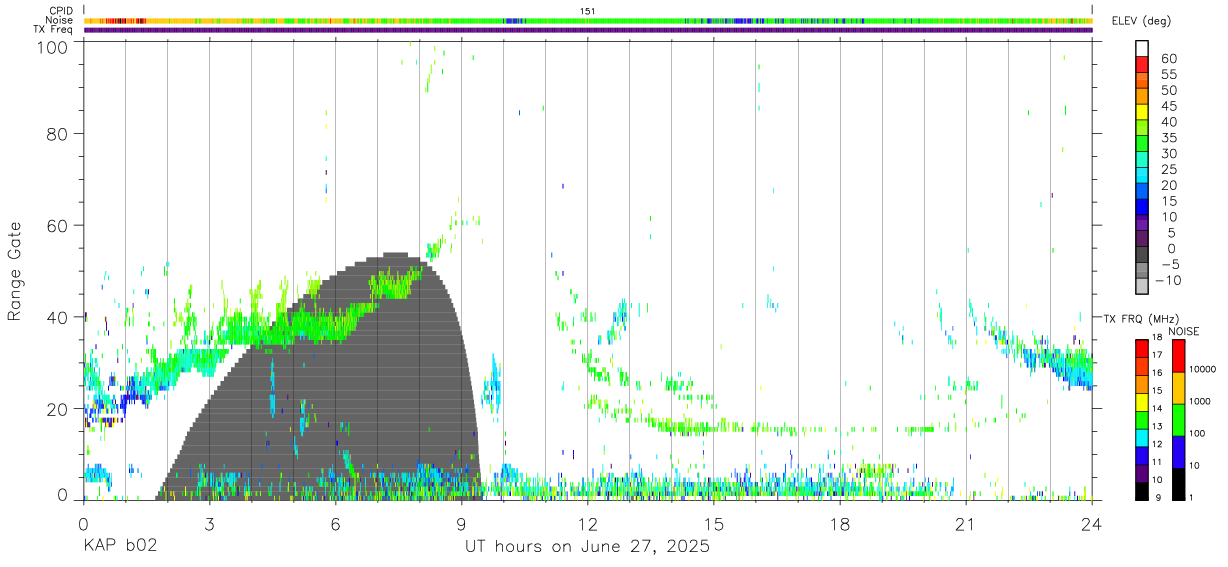
Task: Click the CPID value 151
Action: pyautogui.click(x=588, y=10)
